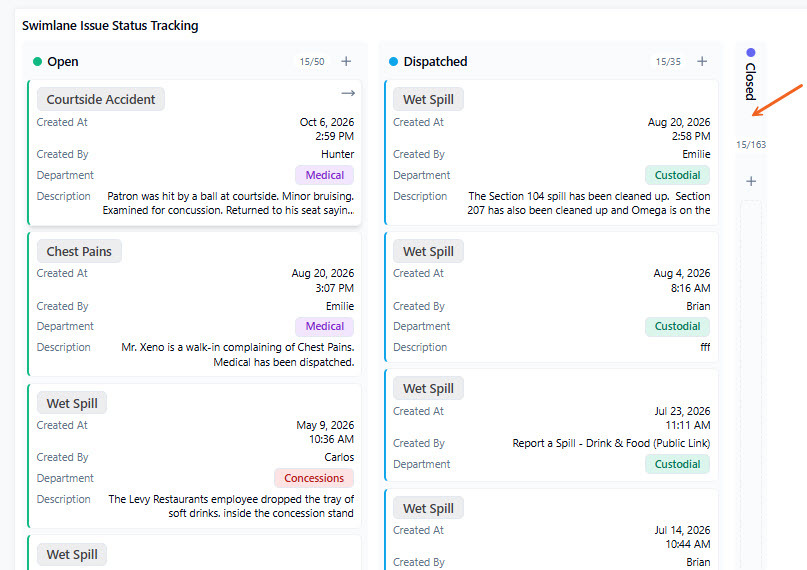Click the Dispatched column header
807x570 pixels.
point(435,62)
